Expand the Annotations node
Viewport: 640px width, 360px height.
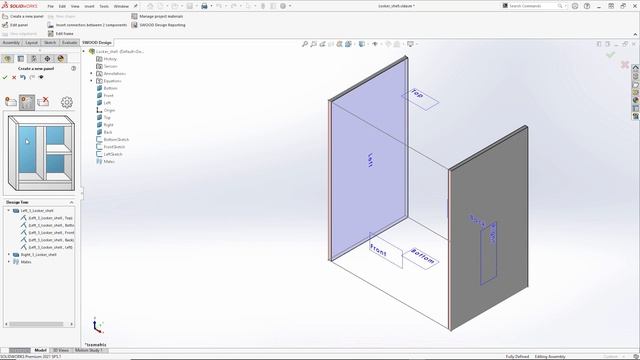click(x=91, y=73)
